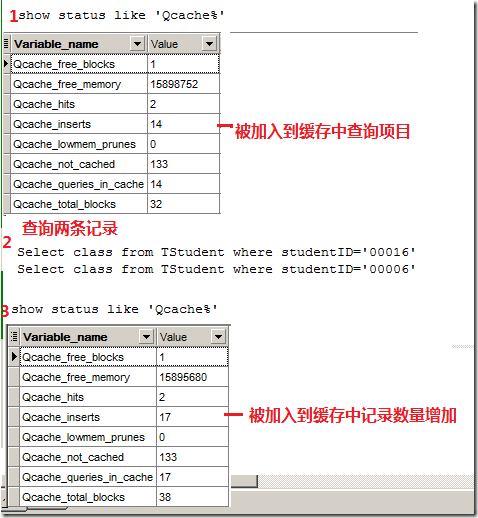Select Qcache_free_memory cell in upper table
Image resolution: width=478 pixels, height=518 pixels.
[79, 84]
